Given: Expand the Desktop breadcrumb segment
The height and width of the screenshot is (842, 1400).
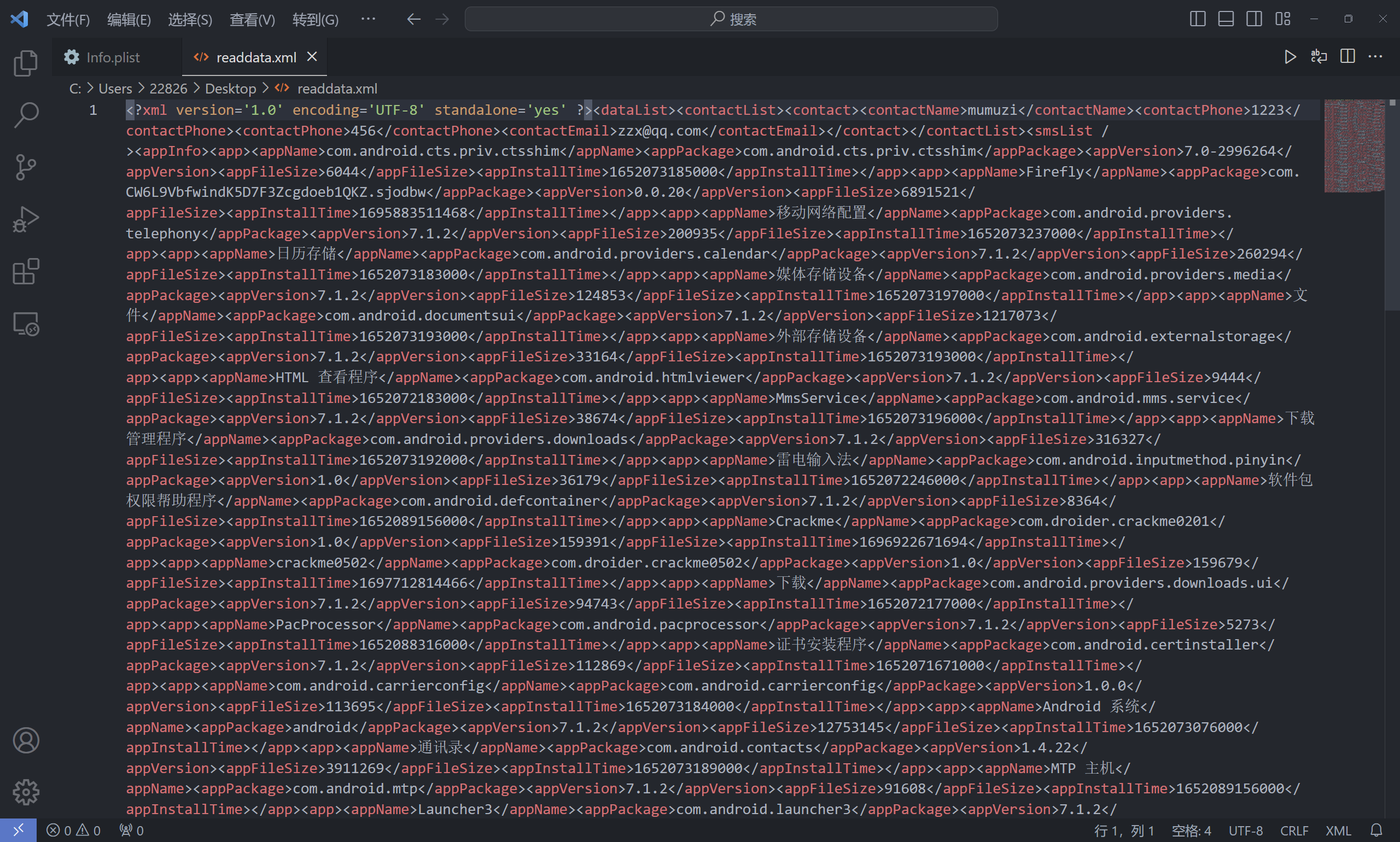Looking at the screenshot, I should [230, 89].
